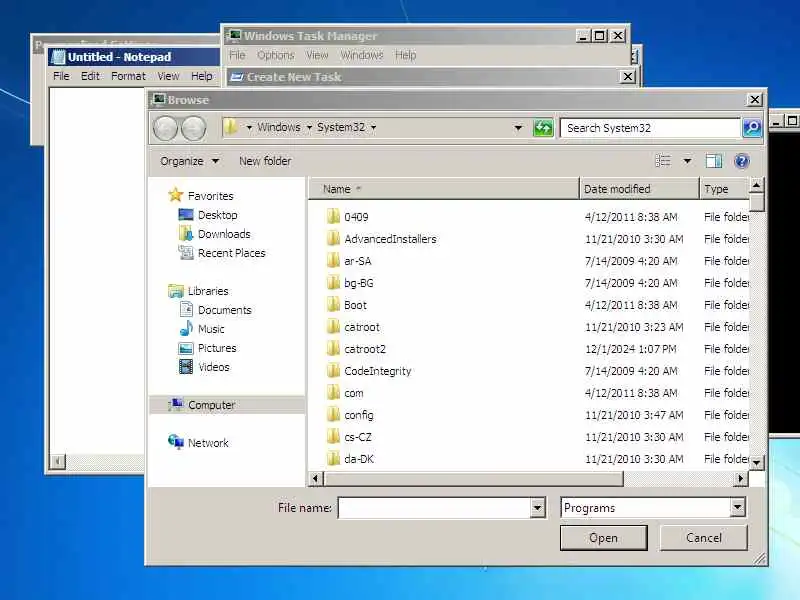This screenshot has height=600, width=800.
Task: Open Pictures library
Action: (217, 348)
